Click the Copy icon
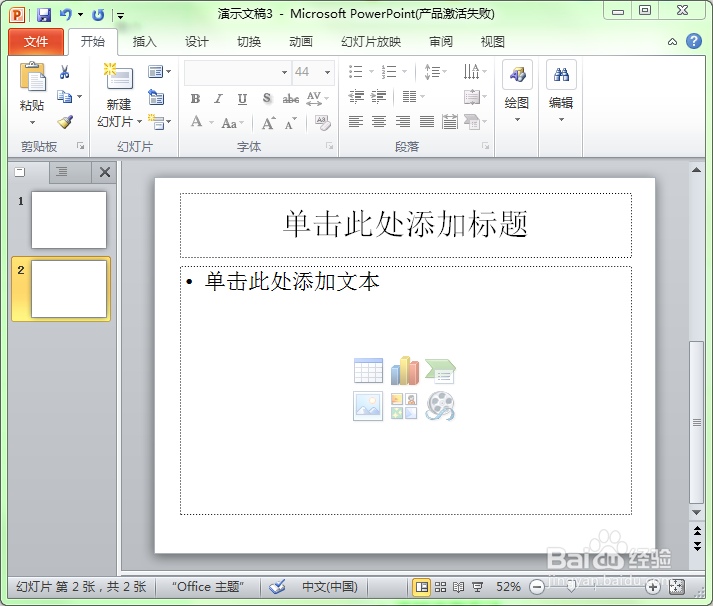The height and width of the screenshot is (606, 713). point(64,97)
